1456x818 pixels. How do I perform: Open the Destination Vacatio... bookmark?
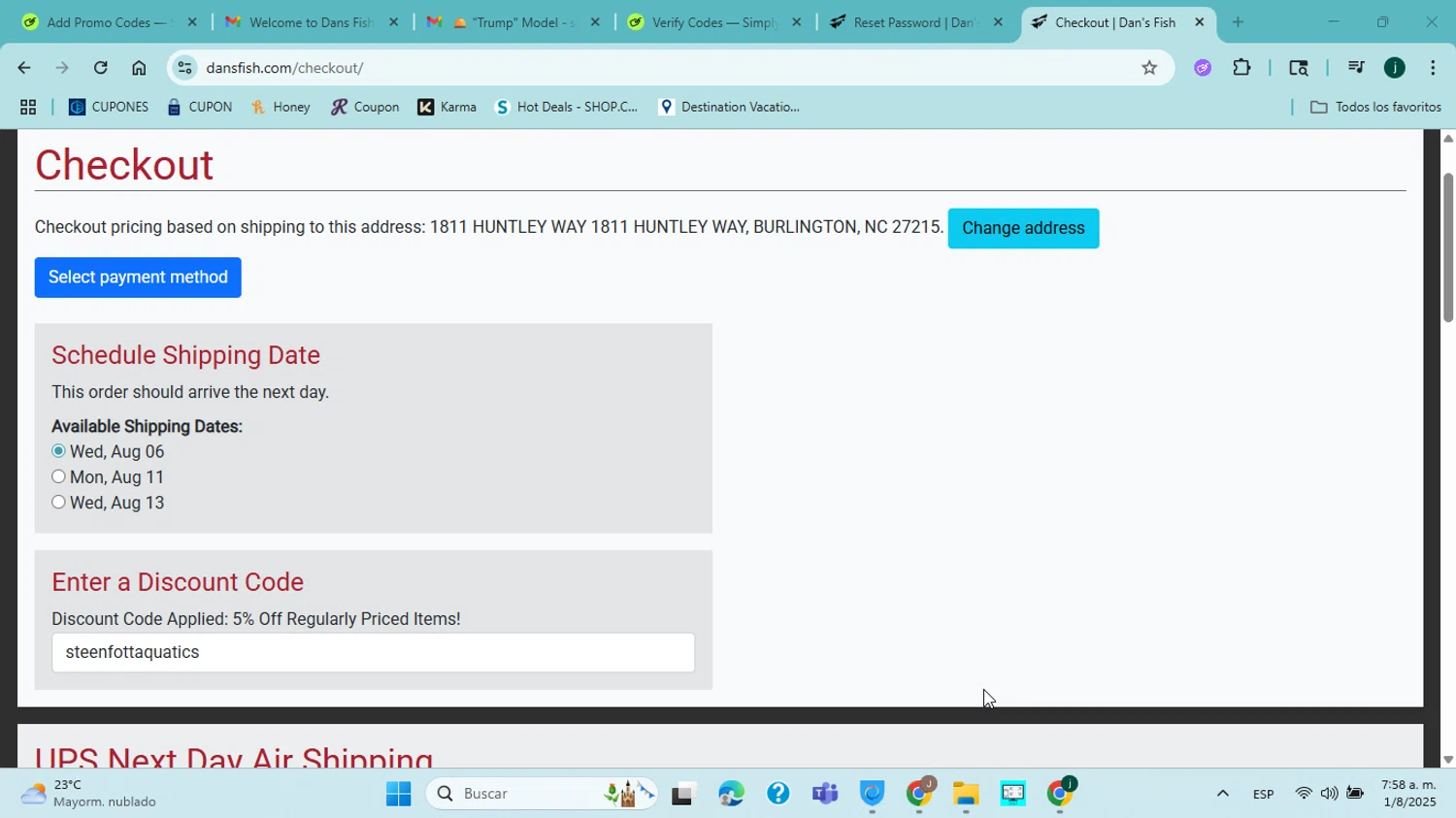pyautogui.click(x=729, y=108)
